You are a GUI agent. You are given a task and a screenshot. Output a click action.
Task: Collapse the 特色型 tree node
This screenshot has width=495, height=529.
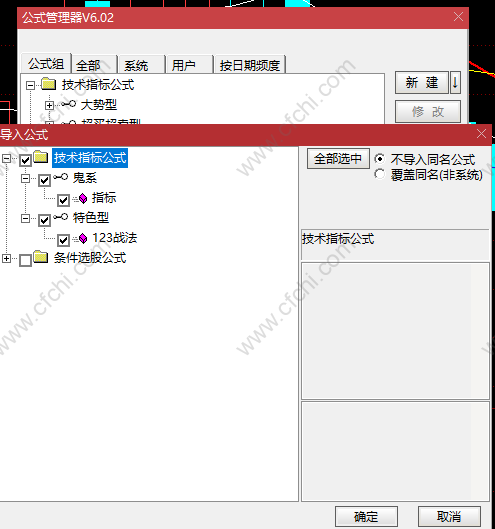tap(25, 218)
